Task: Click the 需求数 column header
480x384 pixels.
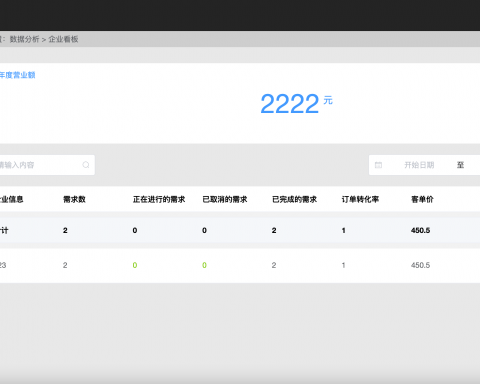Action: pyautogui.click(x=74, y=199)
